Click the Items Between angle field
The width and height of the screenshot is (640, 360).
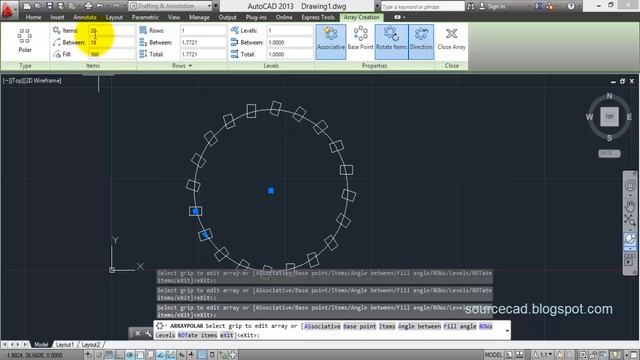tap(111, 42)
